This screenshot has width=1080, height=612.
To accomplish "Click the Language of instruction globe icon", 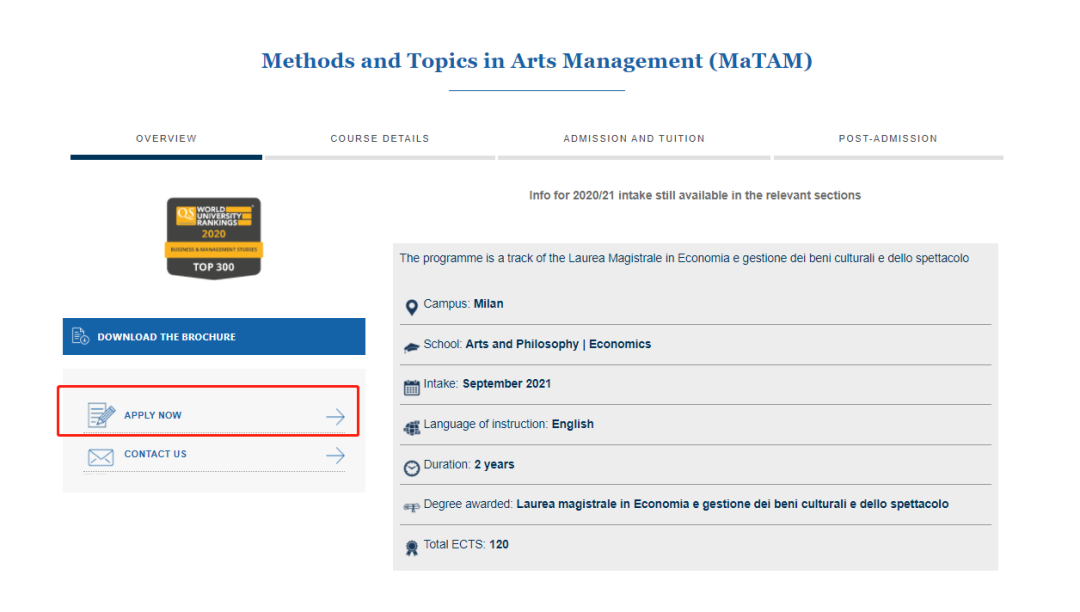I will 411,428.
